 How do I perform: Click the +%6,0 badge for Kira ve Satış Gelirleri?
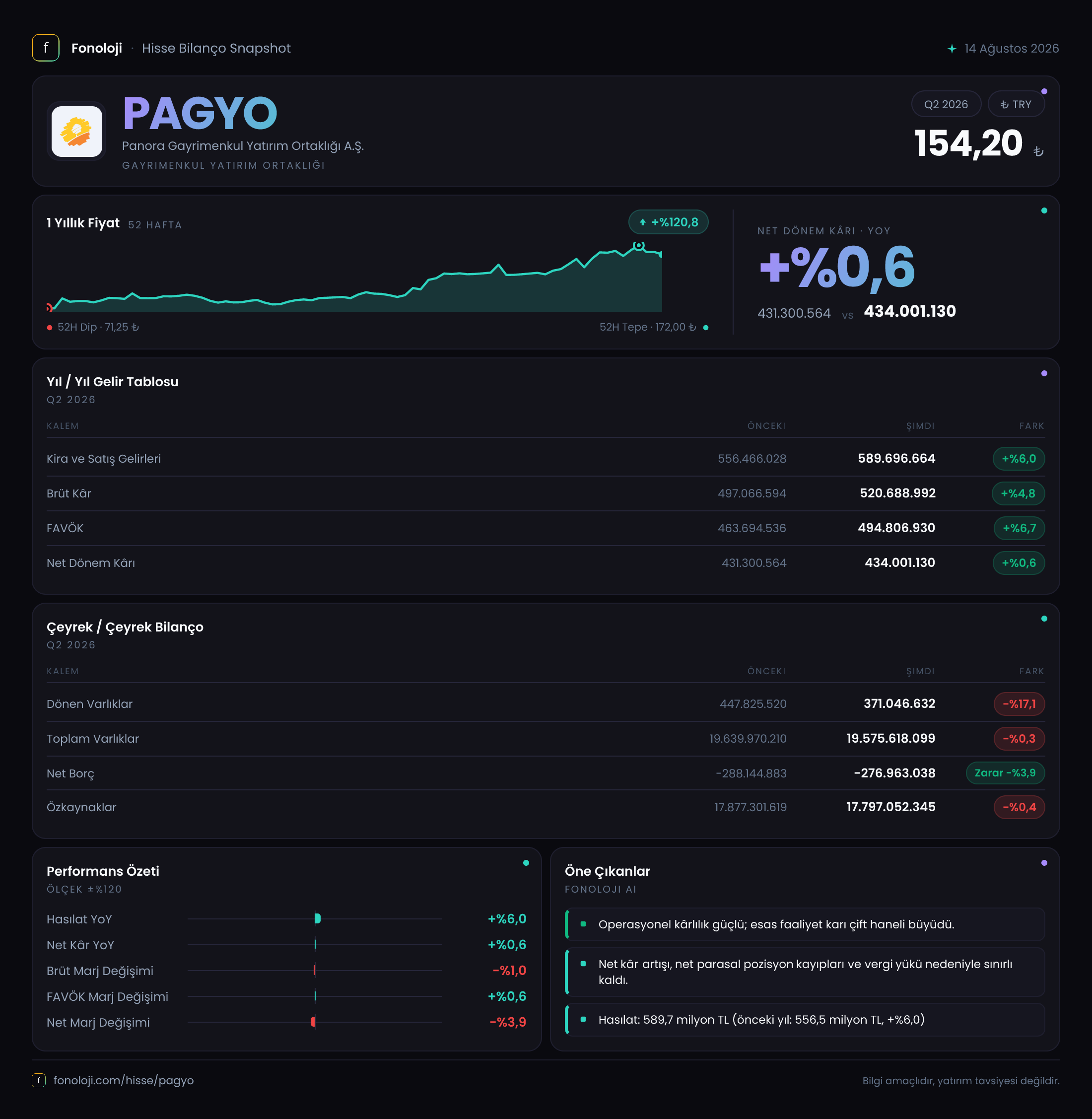click(x=1019, y=458)
